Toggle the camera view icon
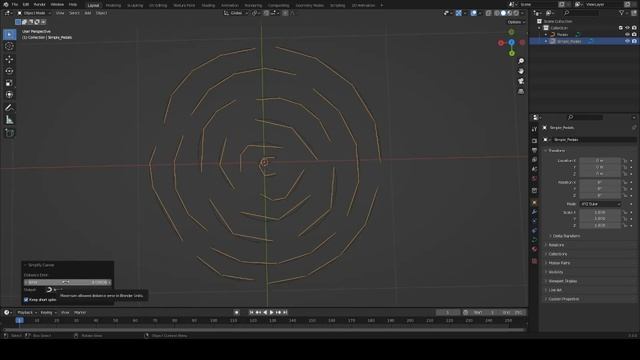The image size is (640, 360). click(521, 81)
